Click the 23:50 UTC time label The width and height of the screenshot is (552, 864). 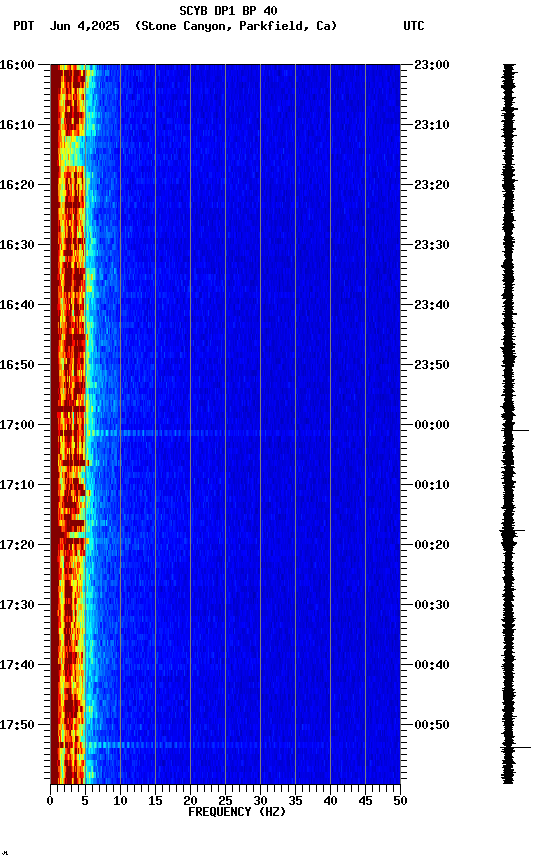tap(432, 365)
